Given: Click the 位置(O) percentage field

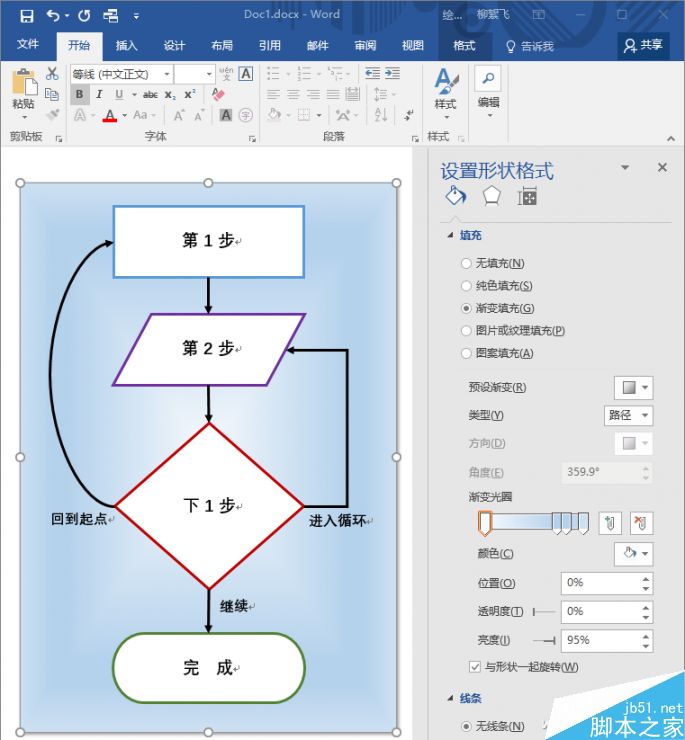Looking at the screenshot, I should pos(601,583).
